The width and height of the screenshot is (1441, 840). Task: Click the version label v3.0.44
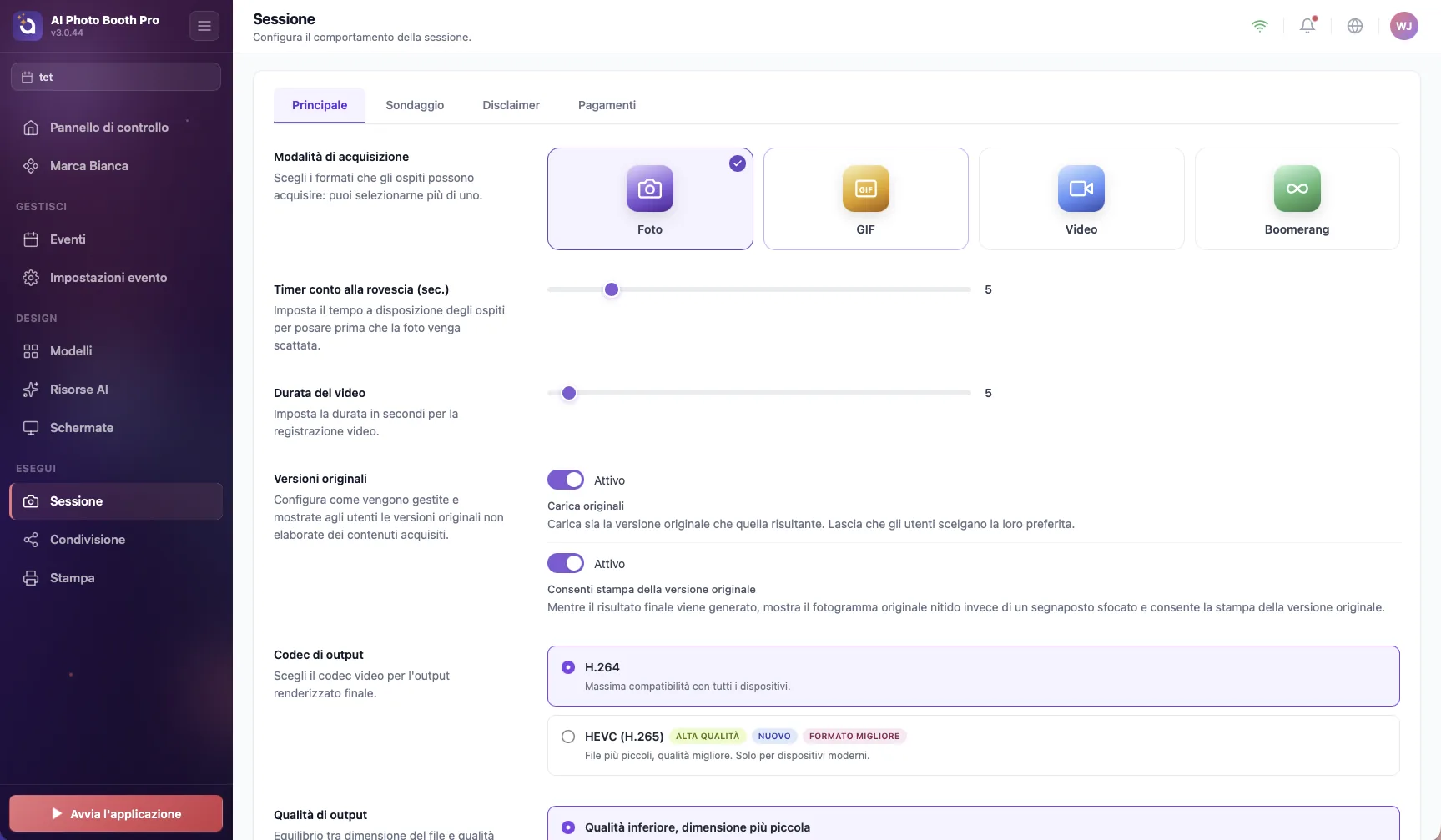(x=67, y=33)
